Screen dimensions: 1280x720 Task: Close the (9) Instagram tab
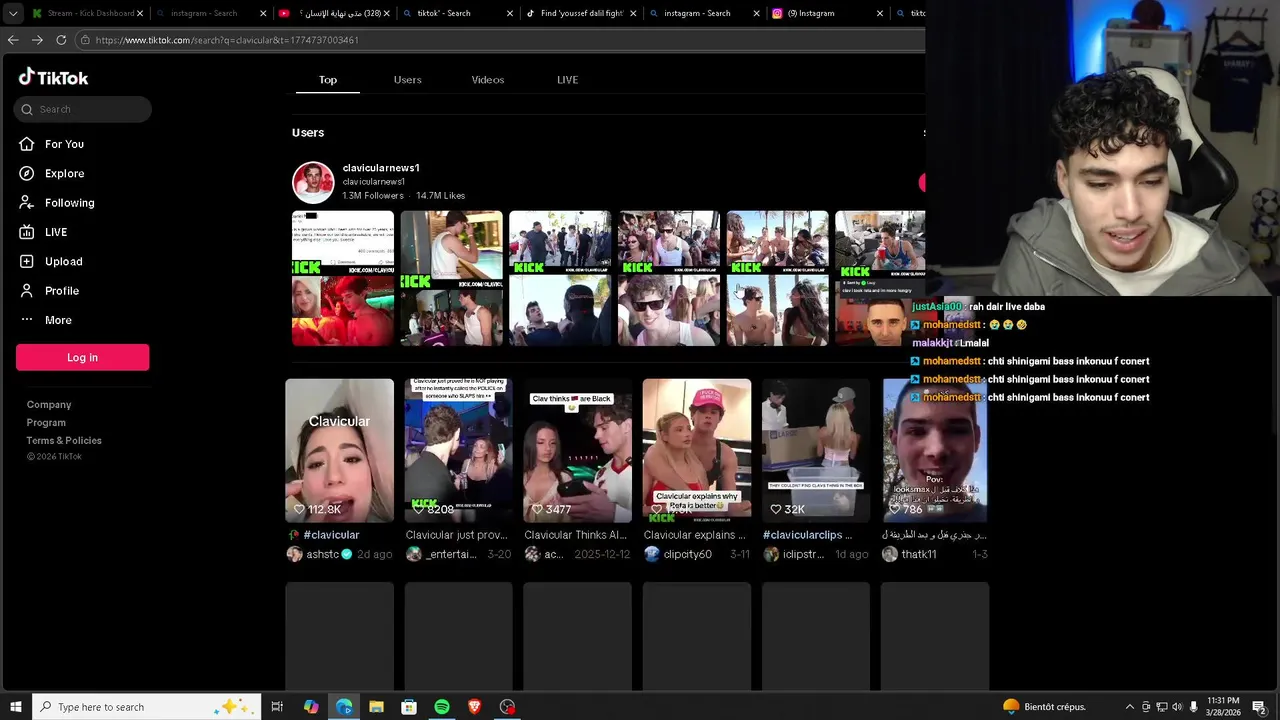[880, 13]
